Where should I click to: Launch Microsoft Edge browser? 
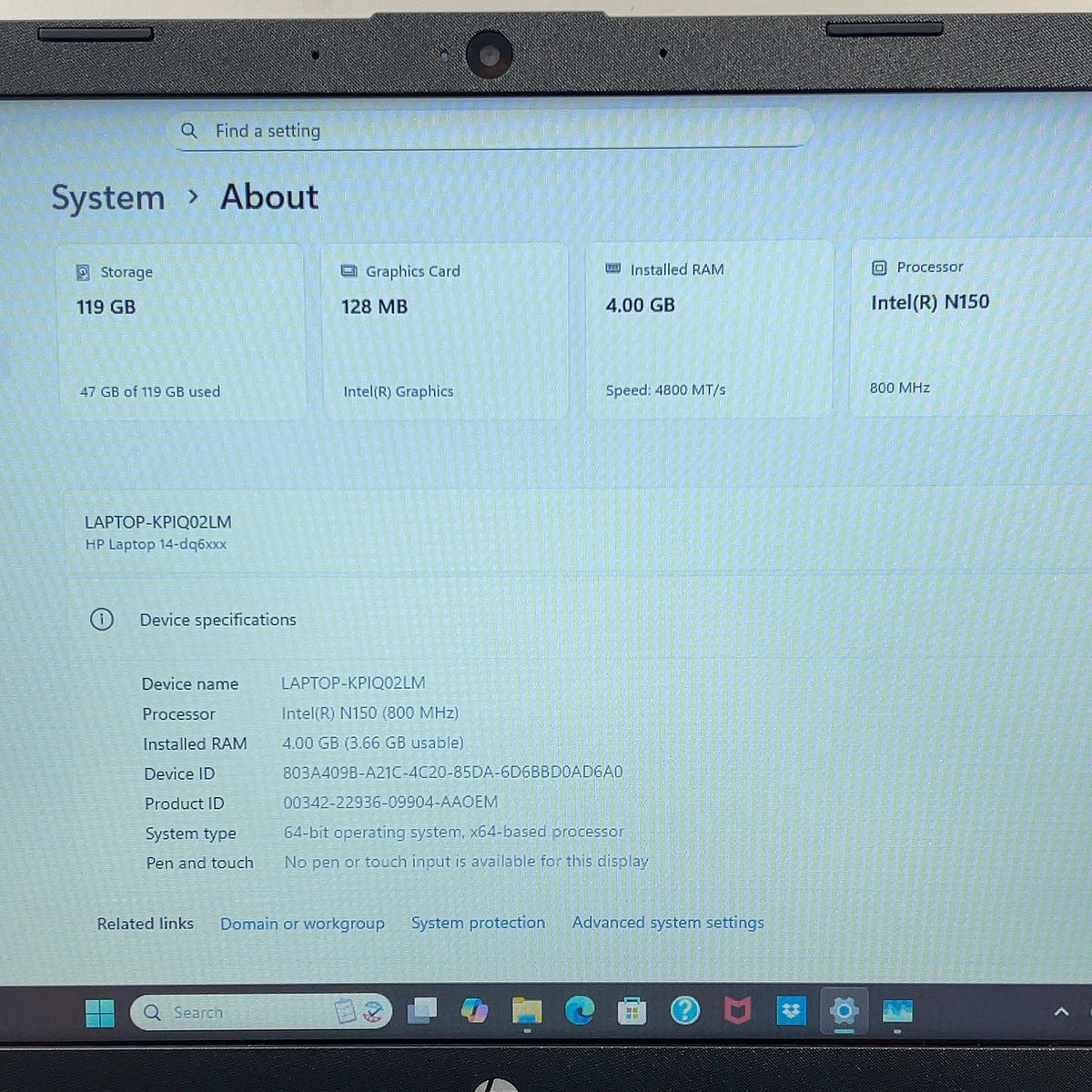(580, 1010)
